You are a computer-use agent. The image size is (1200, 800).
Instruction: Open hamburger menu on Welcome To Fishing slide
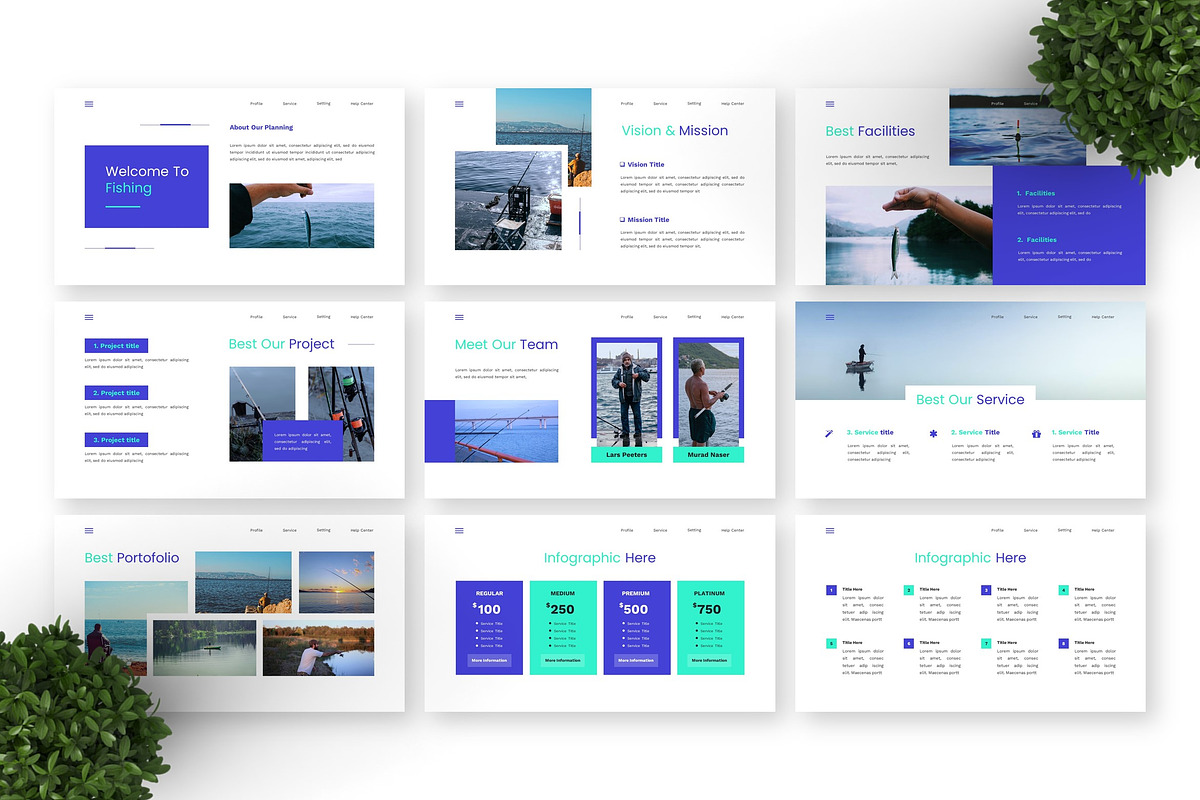tap(89, 104)
